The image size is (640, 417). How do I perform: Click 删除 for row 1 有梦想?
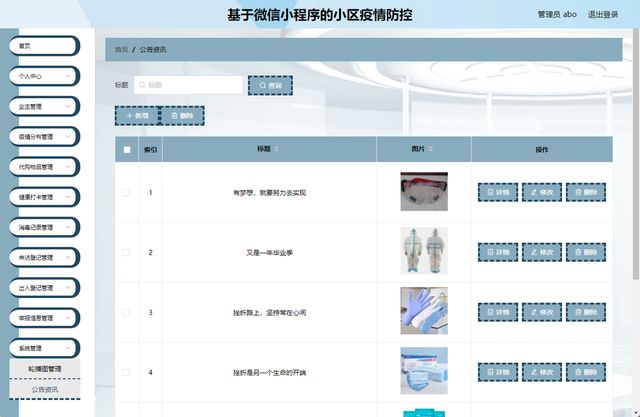pyautogui.click(x=586, y=192)
